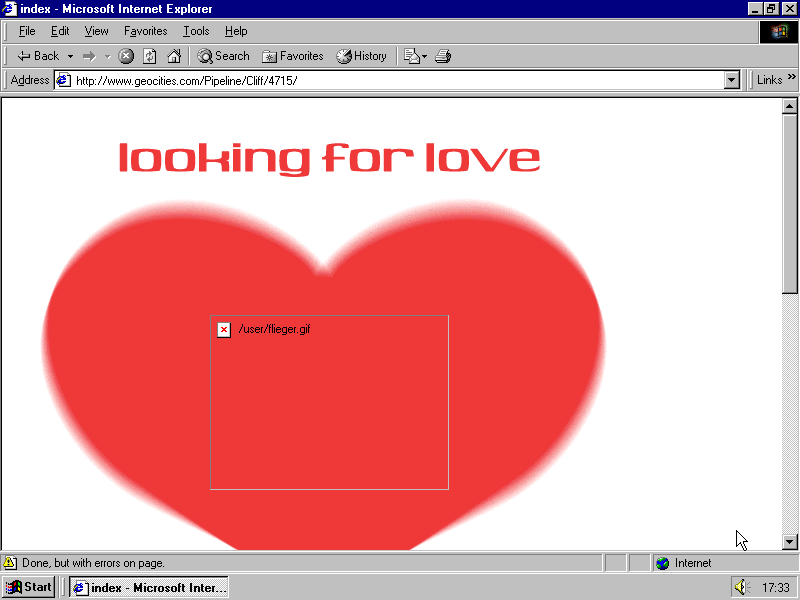
Task: Click the Mail toolbar icon
Action: pyautogui.click(x=412, y=56)
